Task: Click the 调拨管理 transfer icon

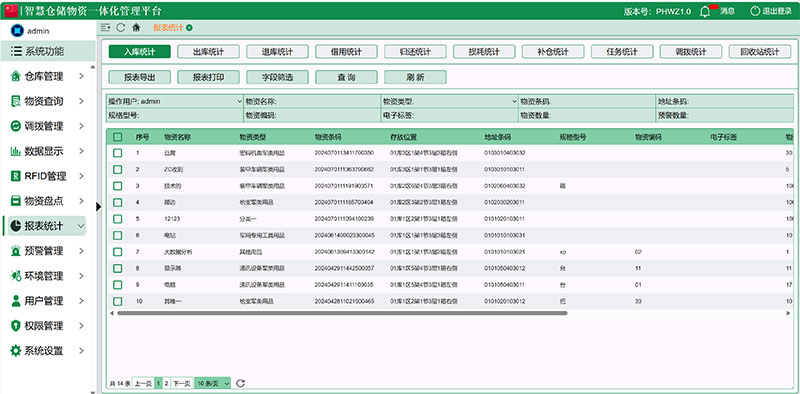Action: pyautogui.click(x=16, y=126)
